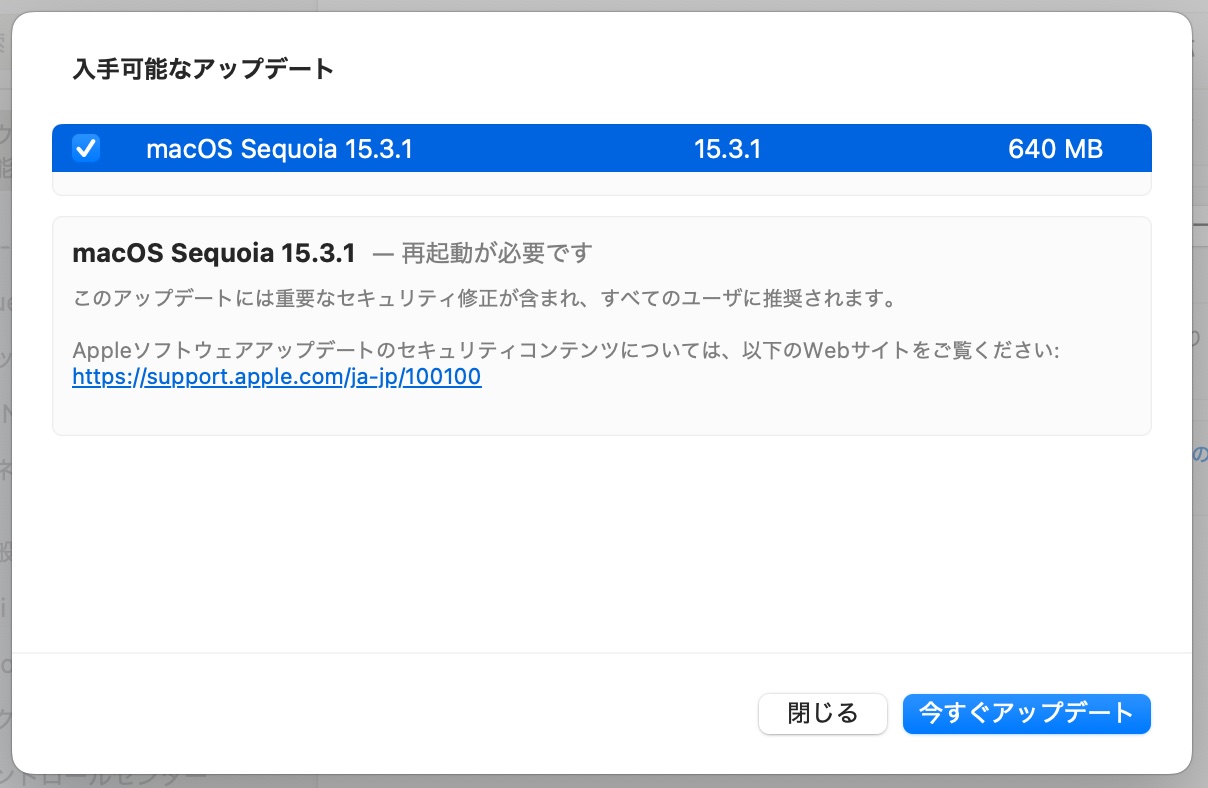Click the 再起動が必要です notice text
The image size is (1208, 788).
pos(497,253)
